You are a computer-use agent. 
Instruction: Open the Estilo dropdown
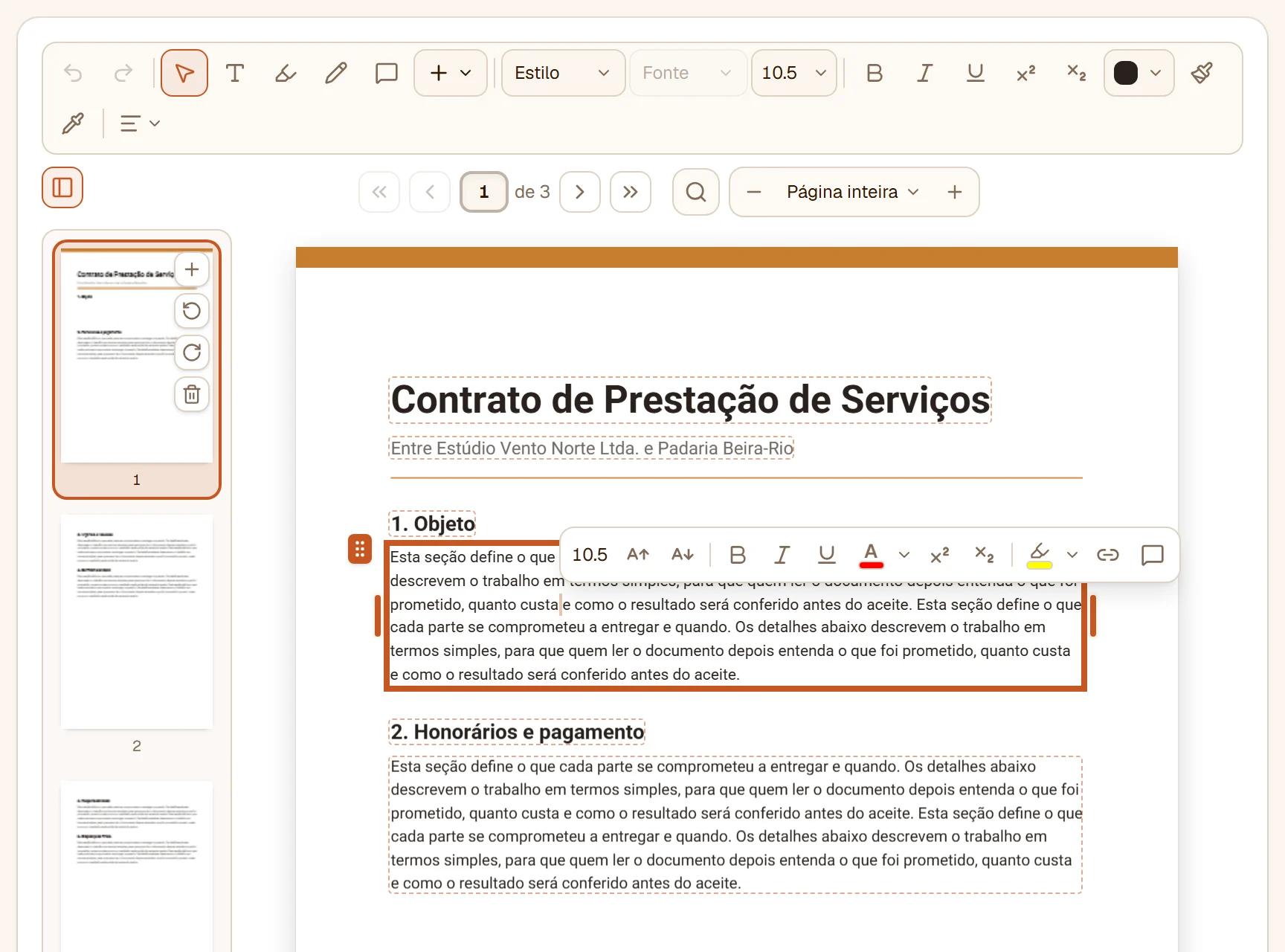(x=563, y=73)
